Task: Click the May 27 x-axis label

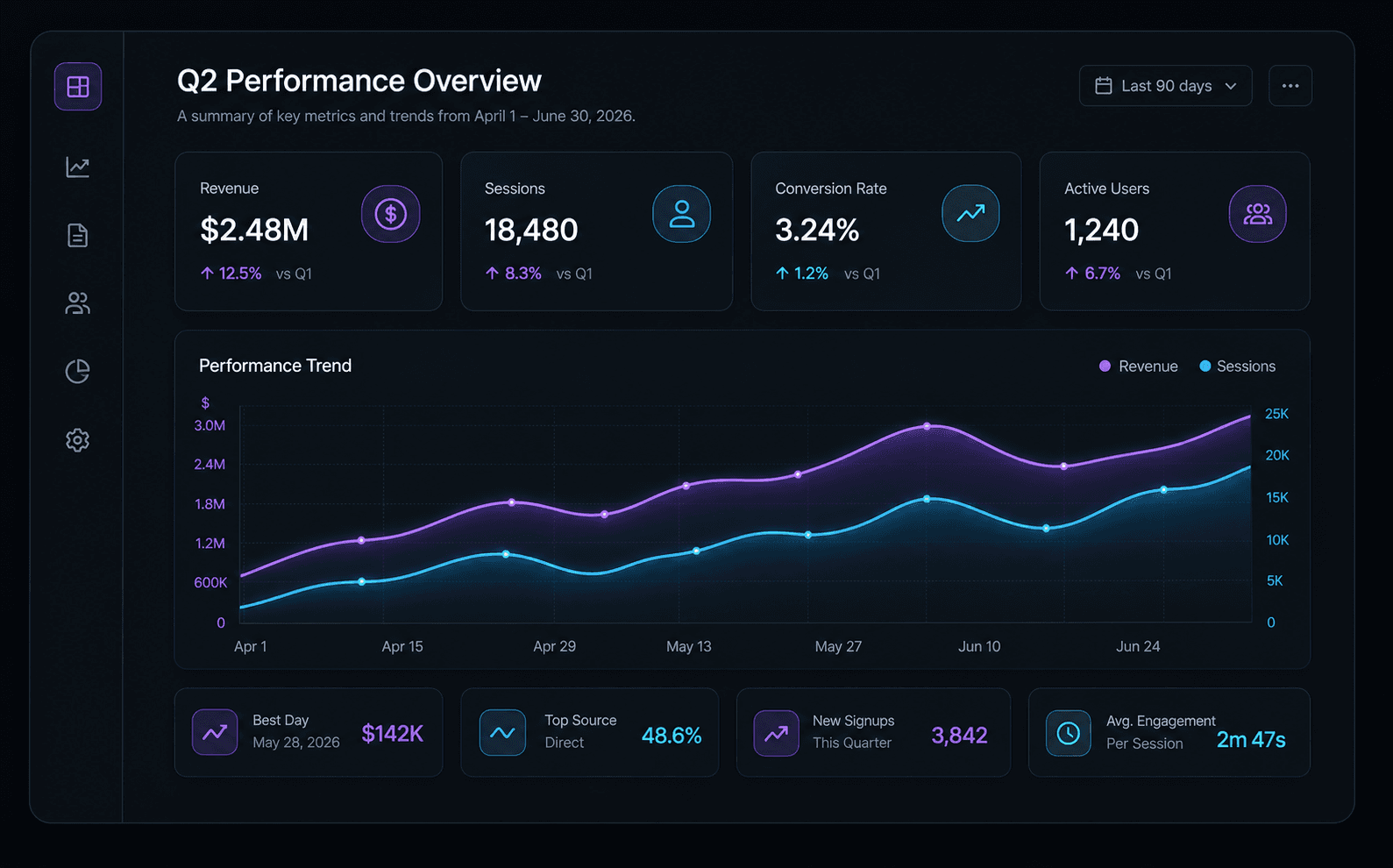Action: click(838, 646)
